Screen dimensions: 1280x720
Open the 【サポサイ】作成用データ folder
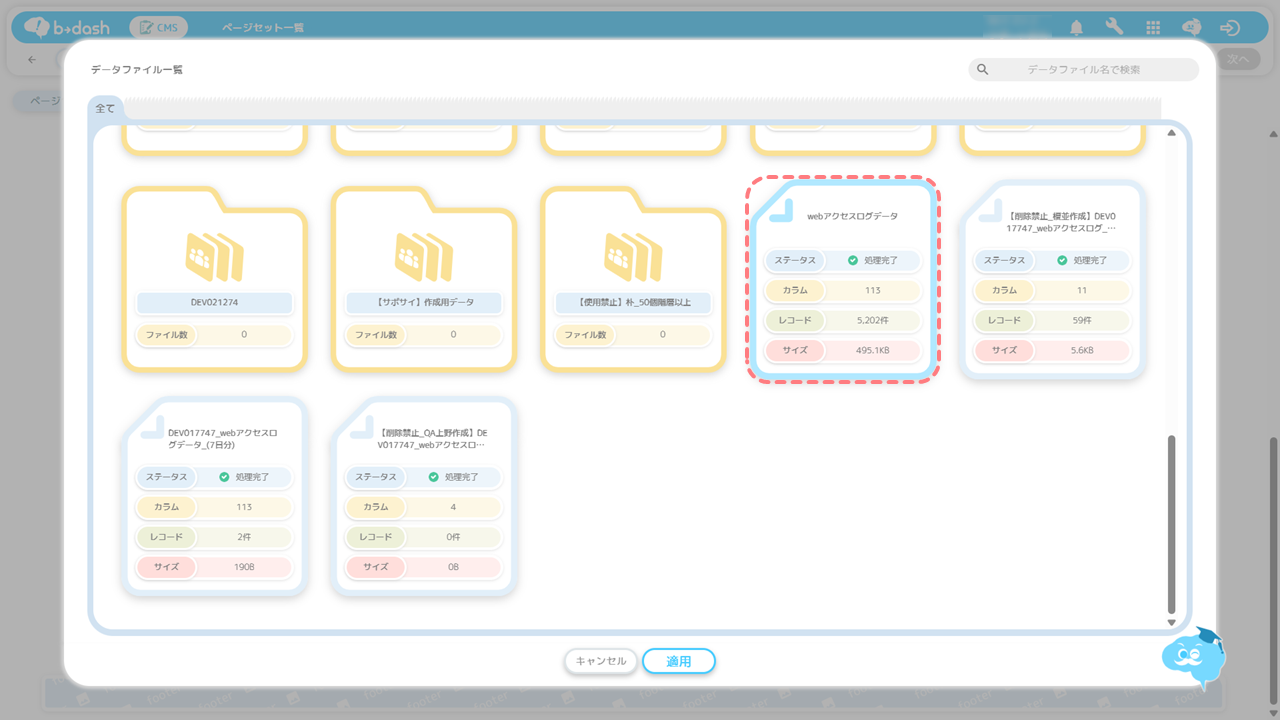pyautogui.click(x=424, y=279)
